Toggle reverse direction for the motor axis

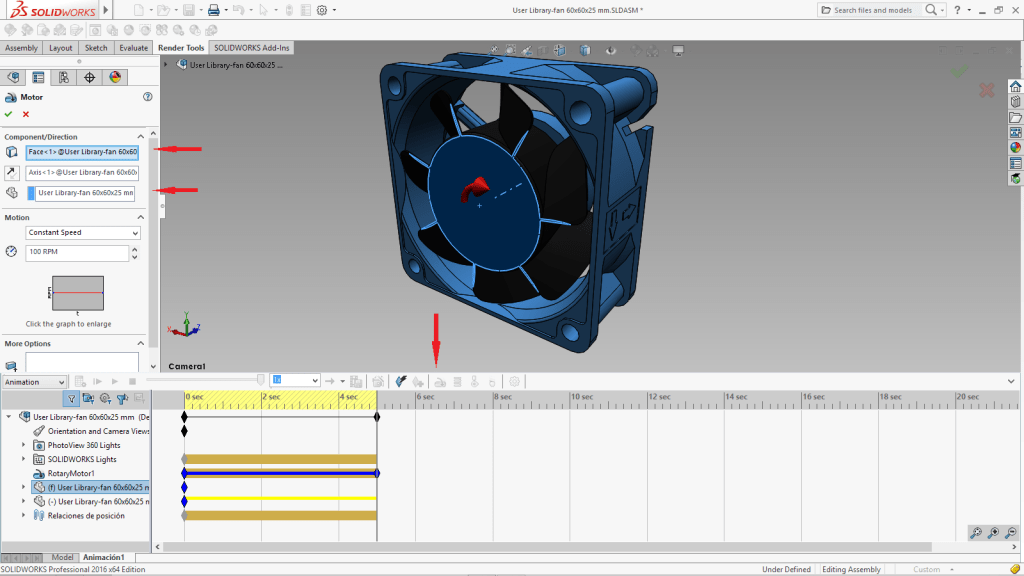coord(12,172)
